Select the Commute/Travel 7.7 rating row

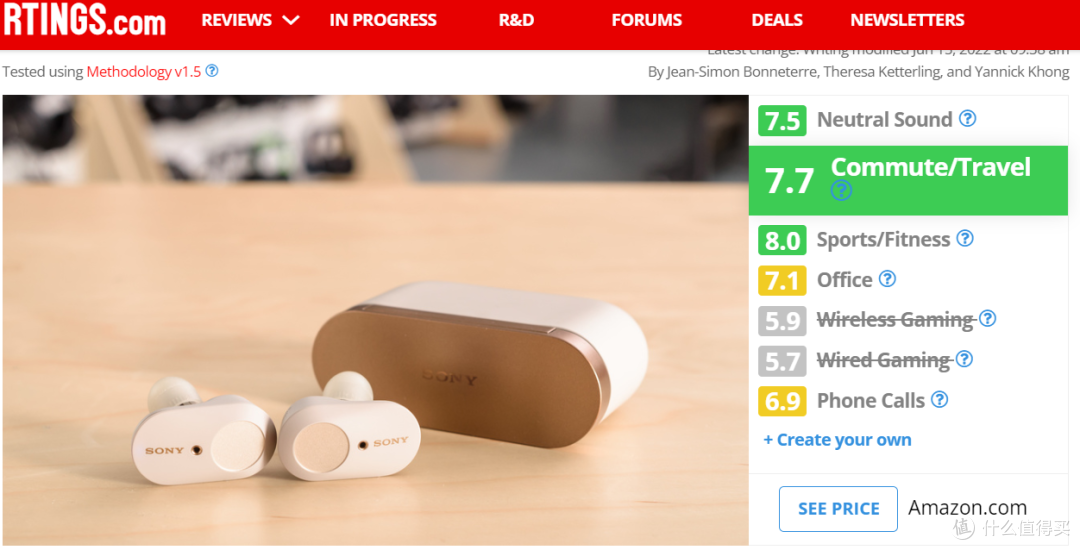click(x=908, y=180)
